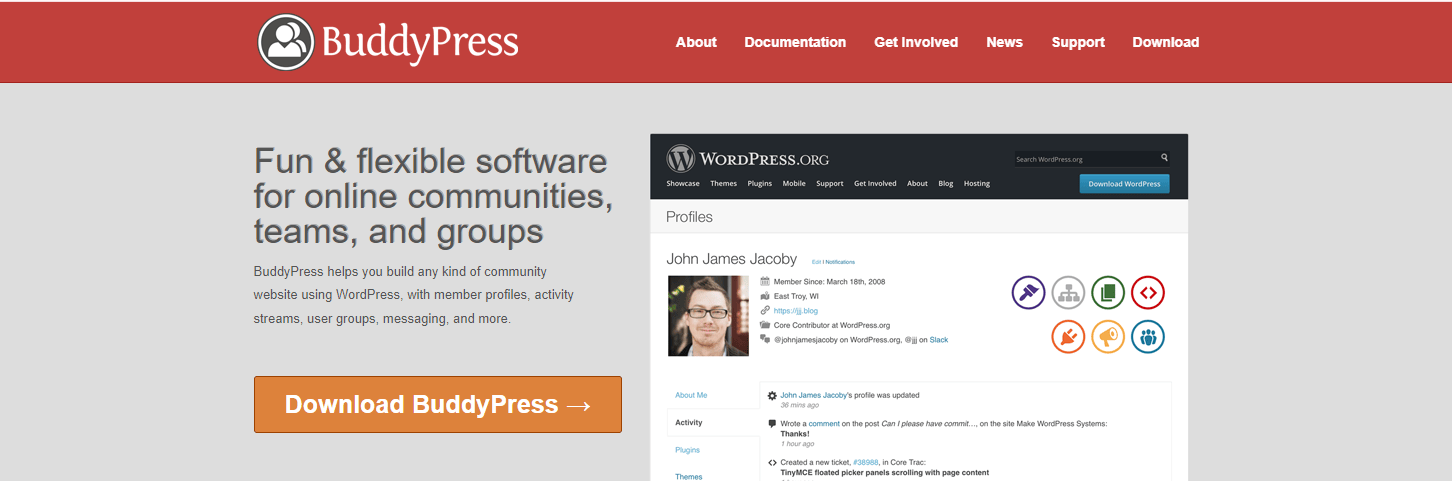
Task: Click the blue Download WordPress button
Action: 1124,184
